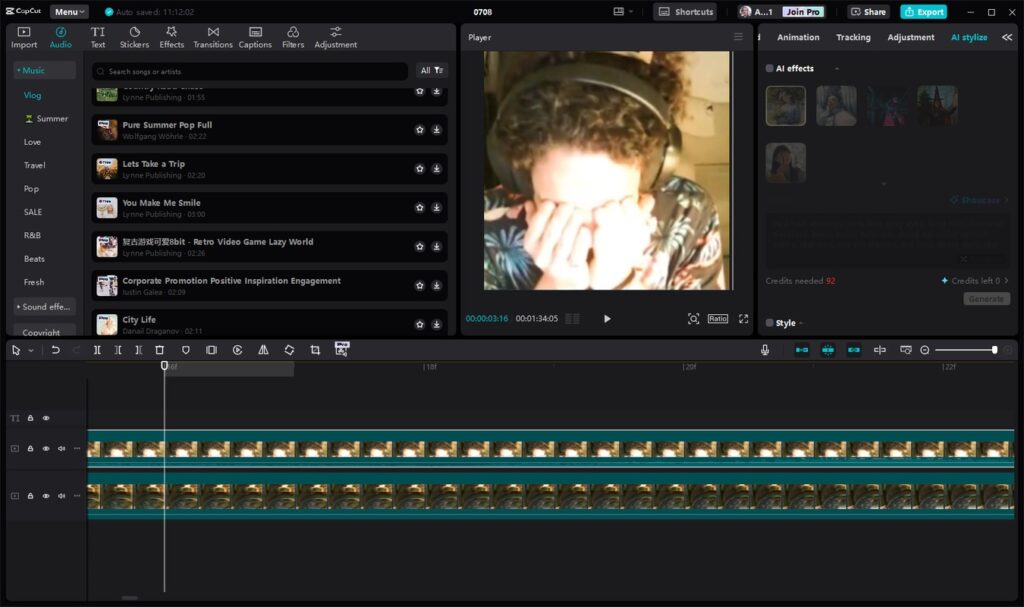Hide the text track with eye icon

pyautogui.click(x=46, y=418)
